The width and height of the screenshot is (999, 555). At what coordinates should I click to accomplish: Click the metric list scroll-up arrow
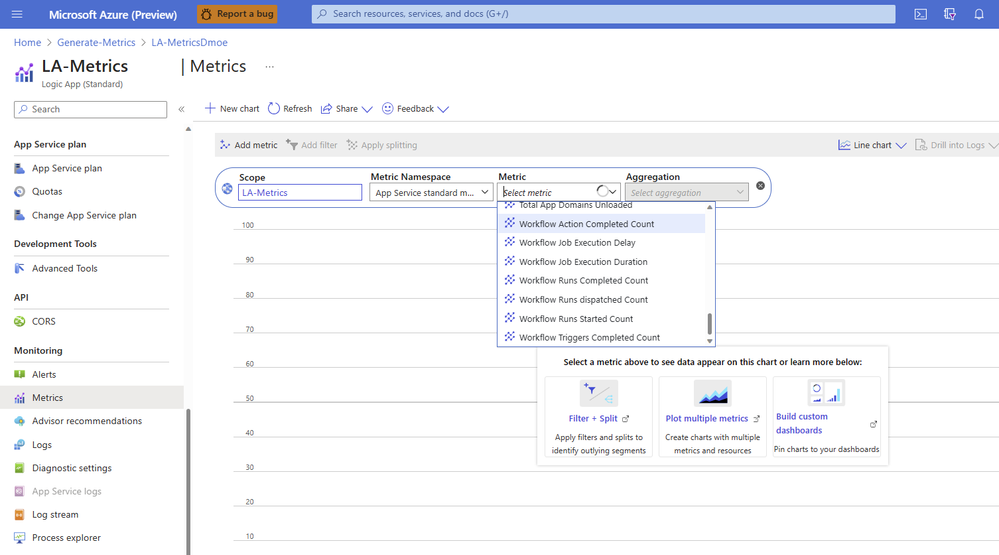pos(710,207)
